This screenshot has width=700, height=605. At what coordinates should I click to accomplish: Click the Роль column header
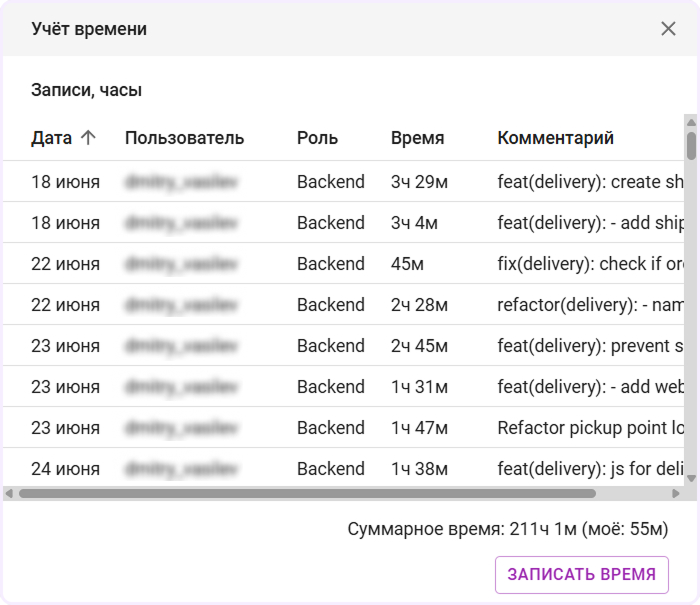click(317, 138)
